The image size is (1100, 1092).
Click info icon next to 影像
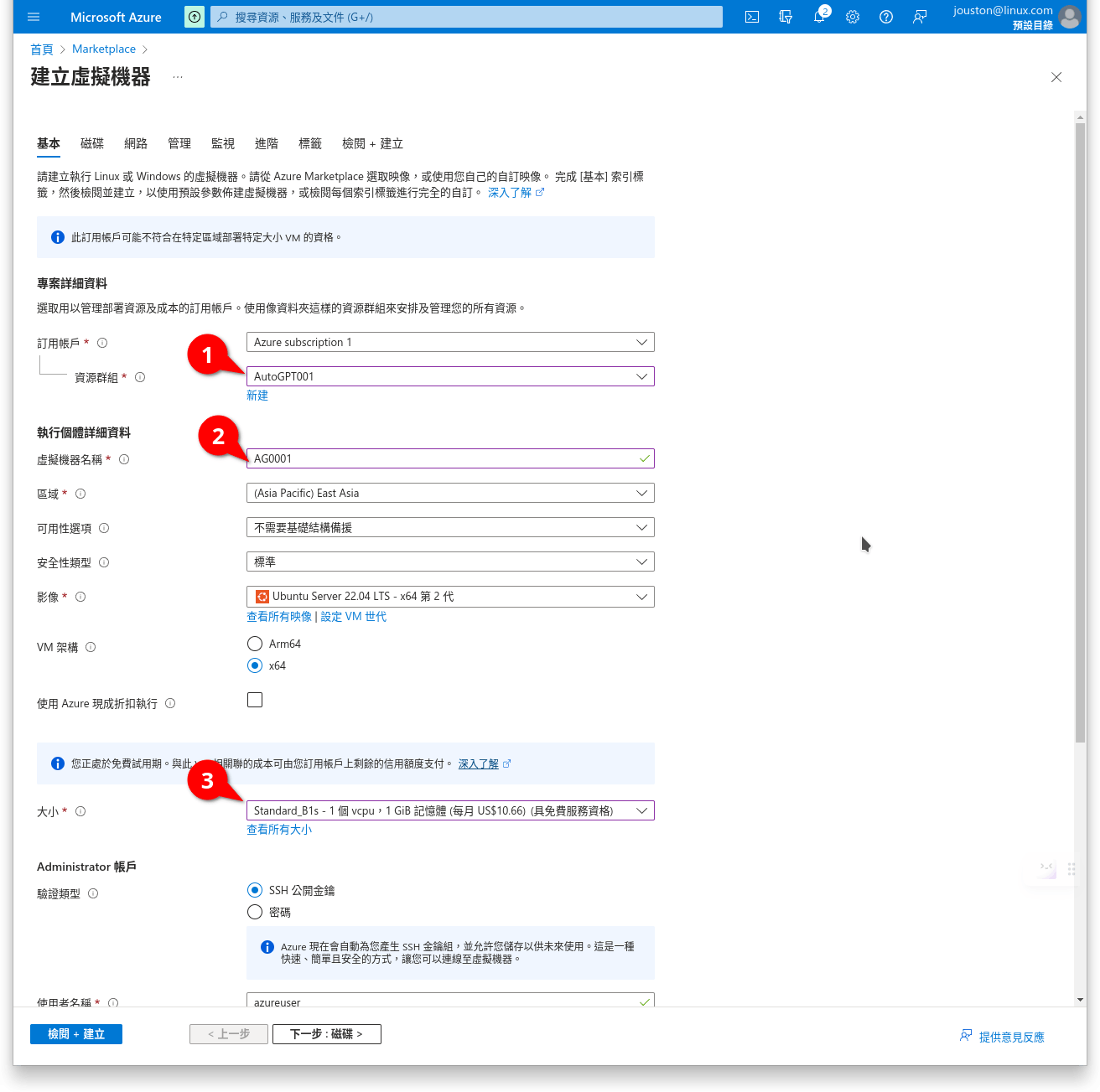[80, 597]
